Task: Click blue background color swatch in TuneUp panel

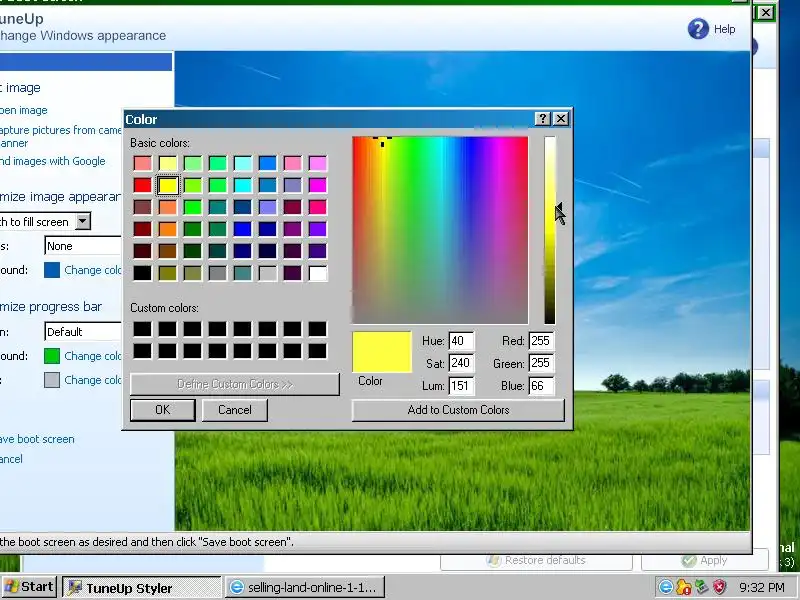Action: pos(52,270)
